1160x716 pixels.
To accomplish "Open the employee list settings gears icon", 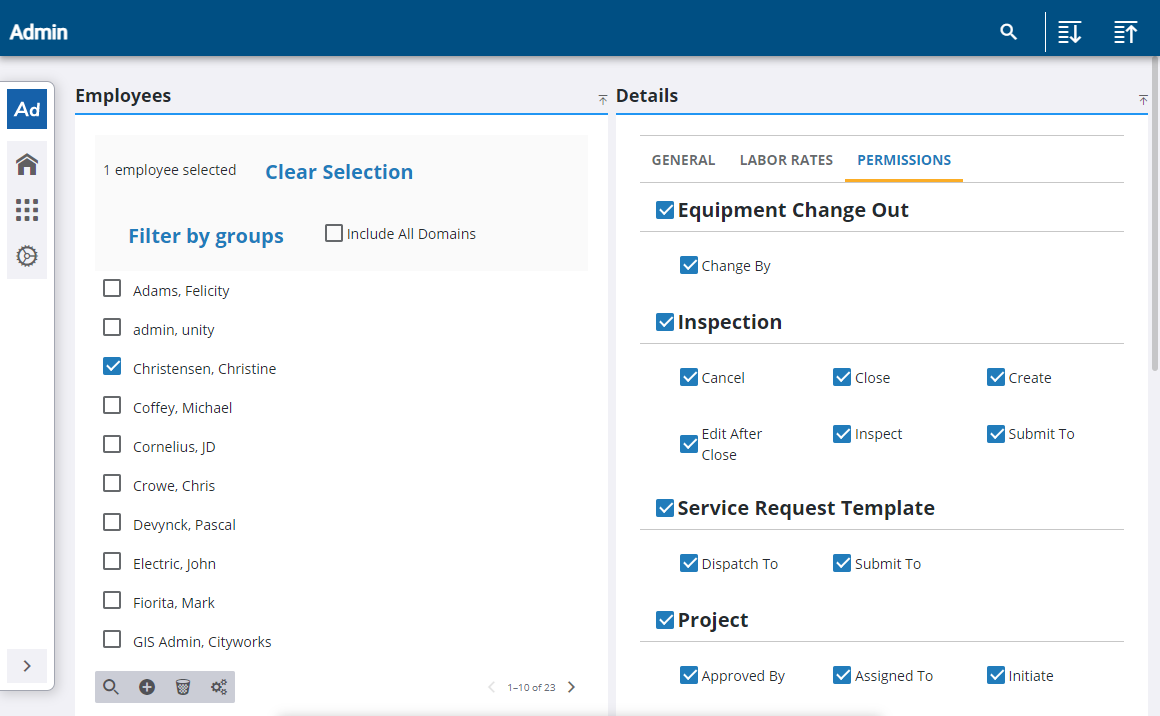I will (218, 687).
